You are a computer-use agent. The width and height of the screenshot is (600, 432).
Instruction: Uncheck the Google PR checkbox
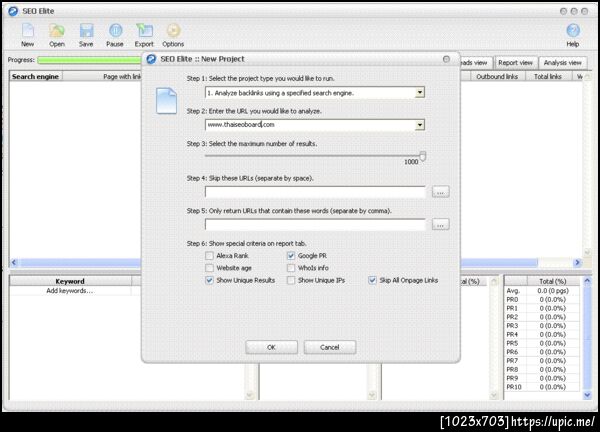click(291, 256)
